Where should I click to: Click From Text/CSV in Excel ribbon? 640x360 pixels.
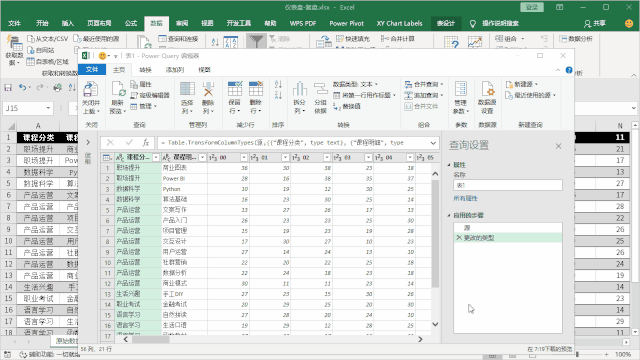(x=47, y=38)
